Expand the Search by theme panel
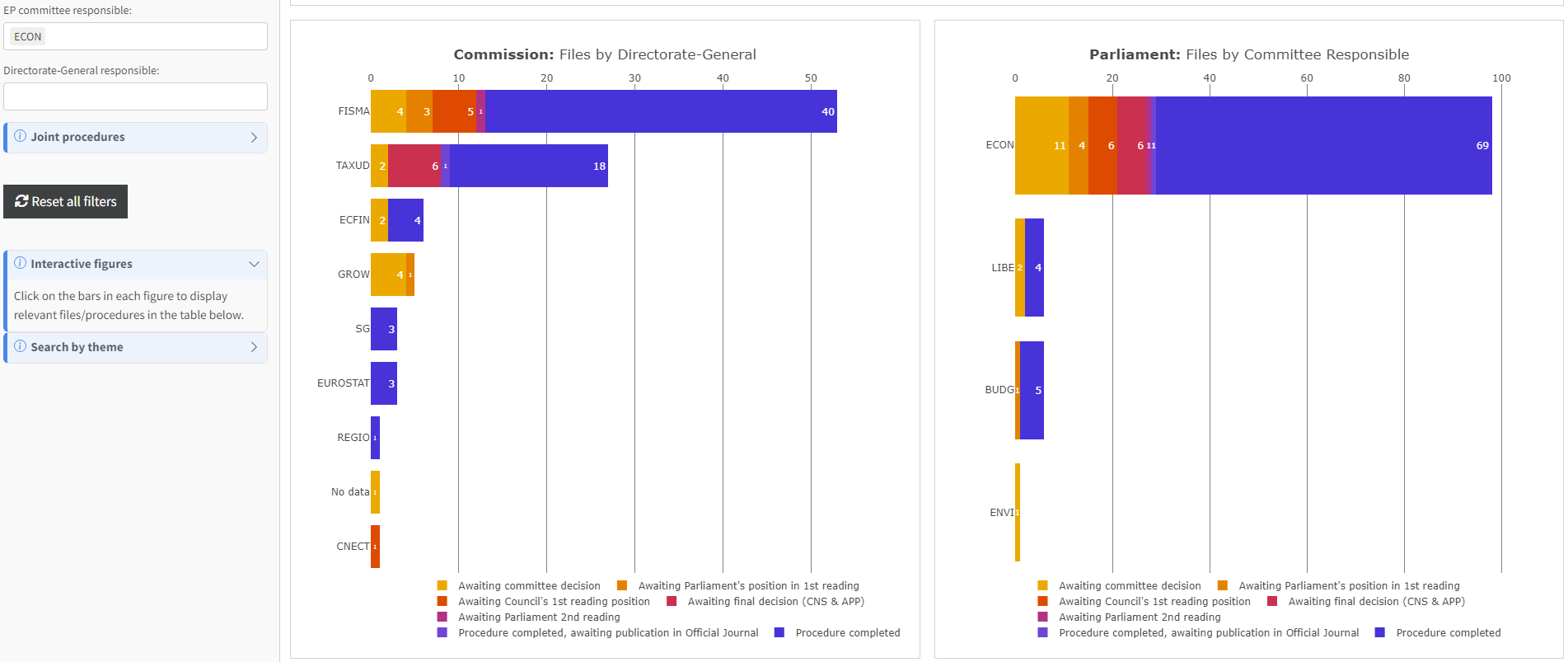This screenshot has width=1568, height=662. [254, 347]
